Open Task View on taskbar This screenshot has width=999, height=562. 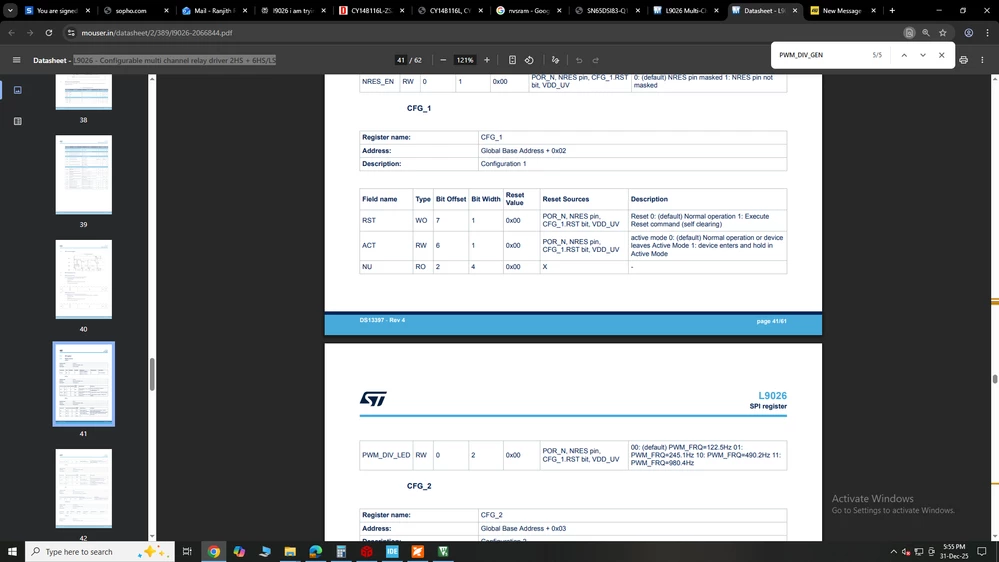[x=187, y=551]
